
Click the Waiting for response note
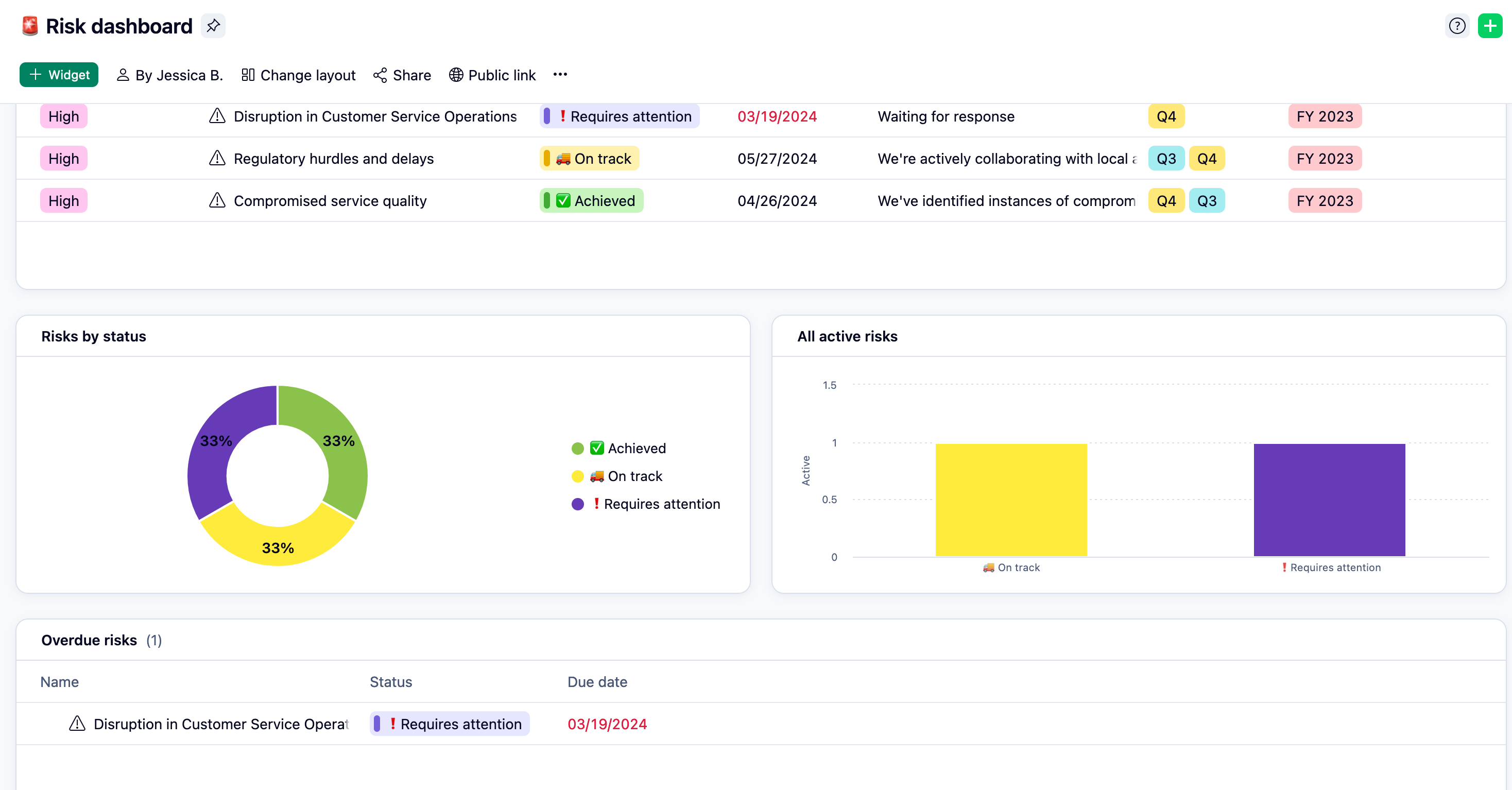pos(946,116)
